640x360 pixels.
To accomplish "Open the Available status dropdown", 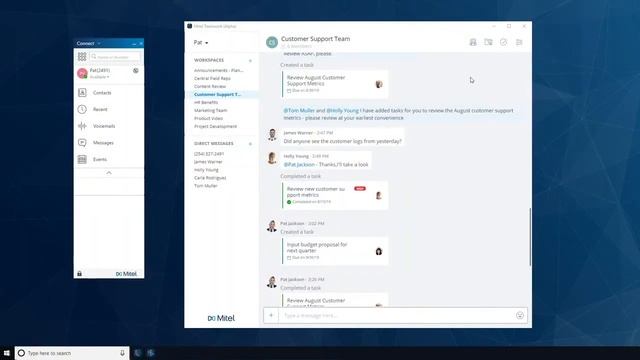I will (x=100, y=77).
